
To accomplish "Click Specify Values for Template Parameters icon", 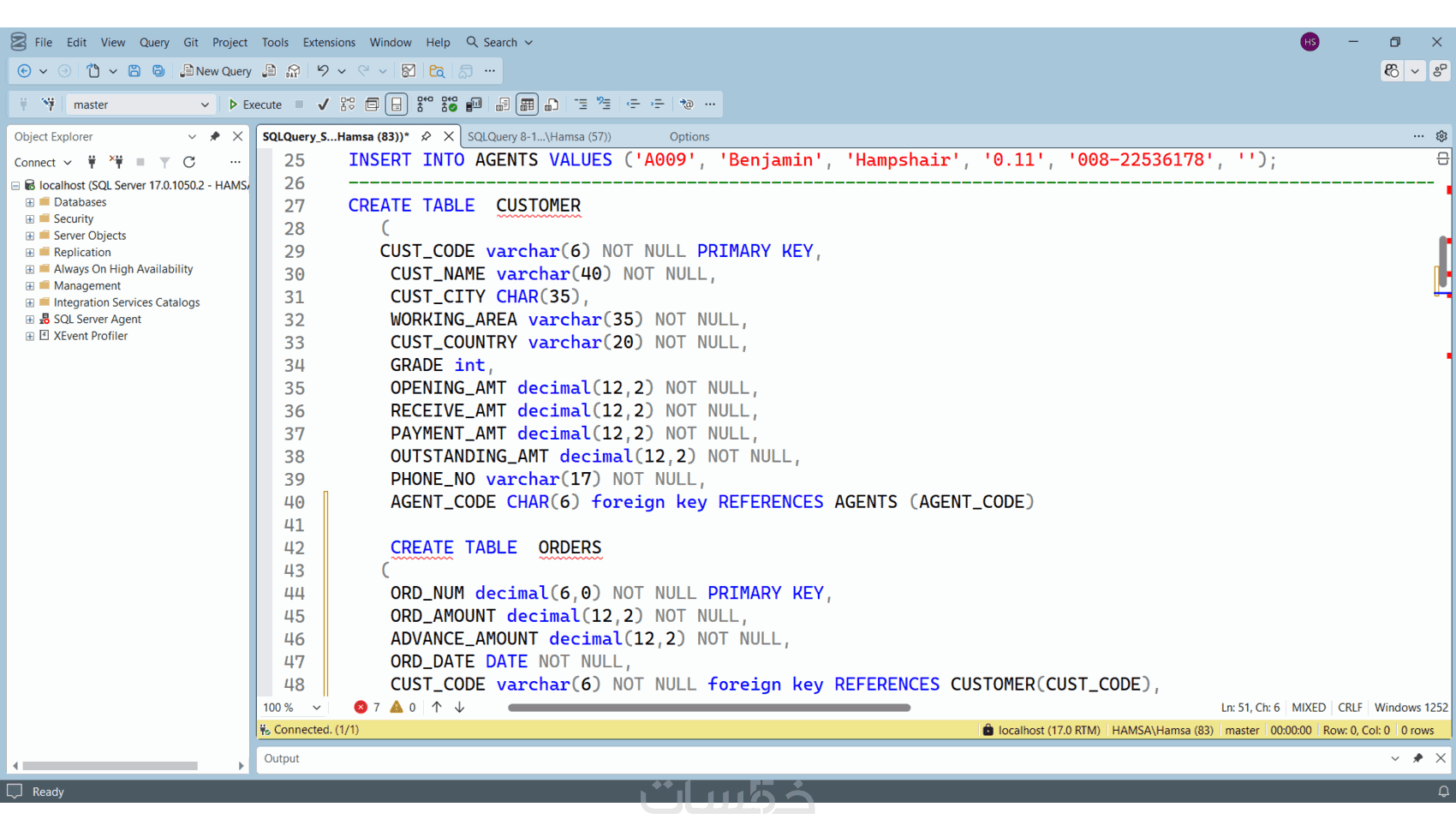I will pos(687,105).
